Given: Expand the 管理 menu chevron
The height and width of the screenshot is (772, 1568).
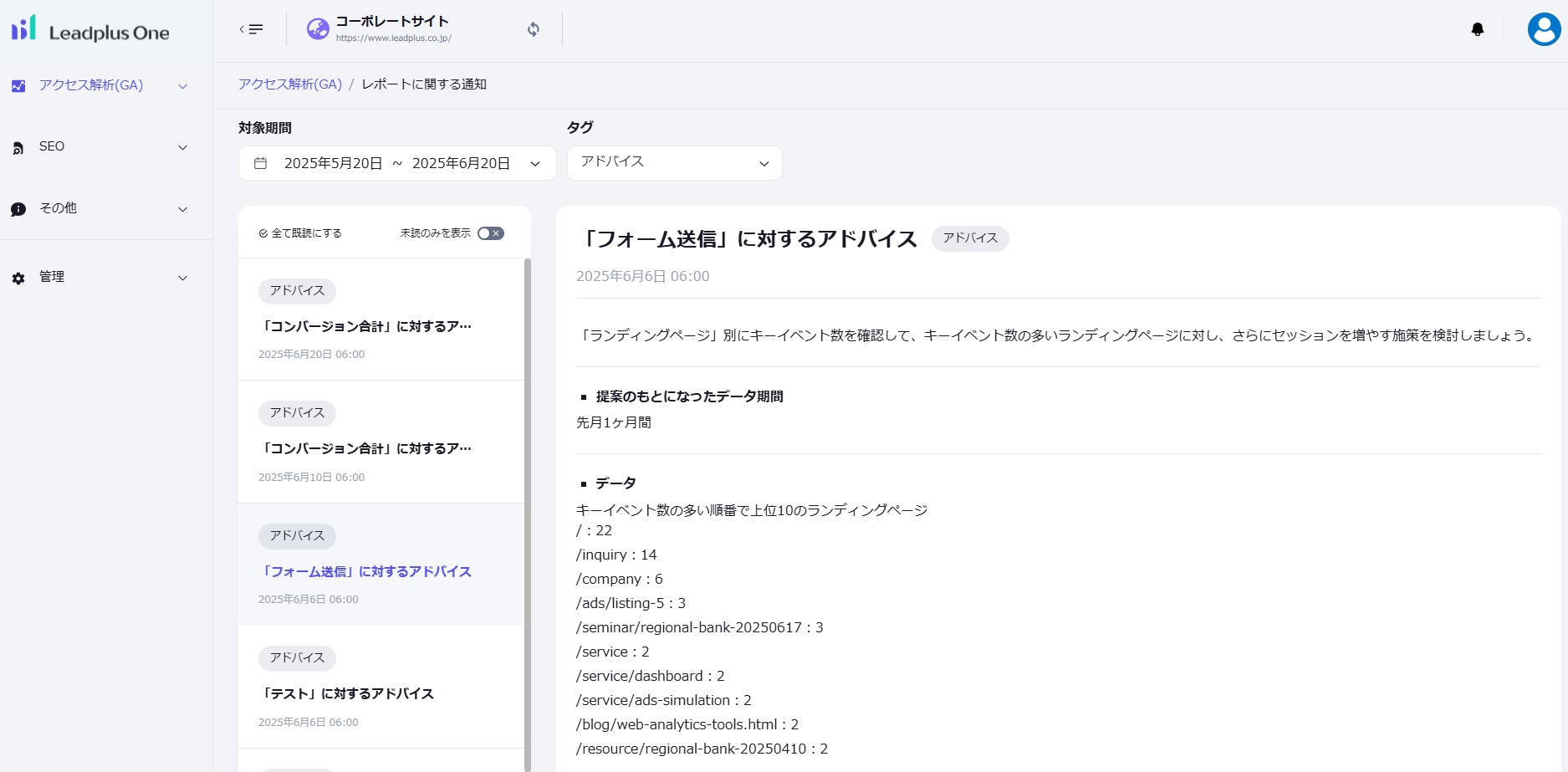Looking at the screenshot, I should 182,278.
